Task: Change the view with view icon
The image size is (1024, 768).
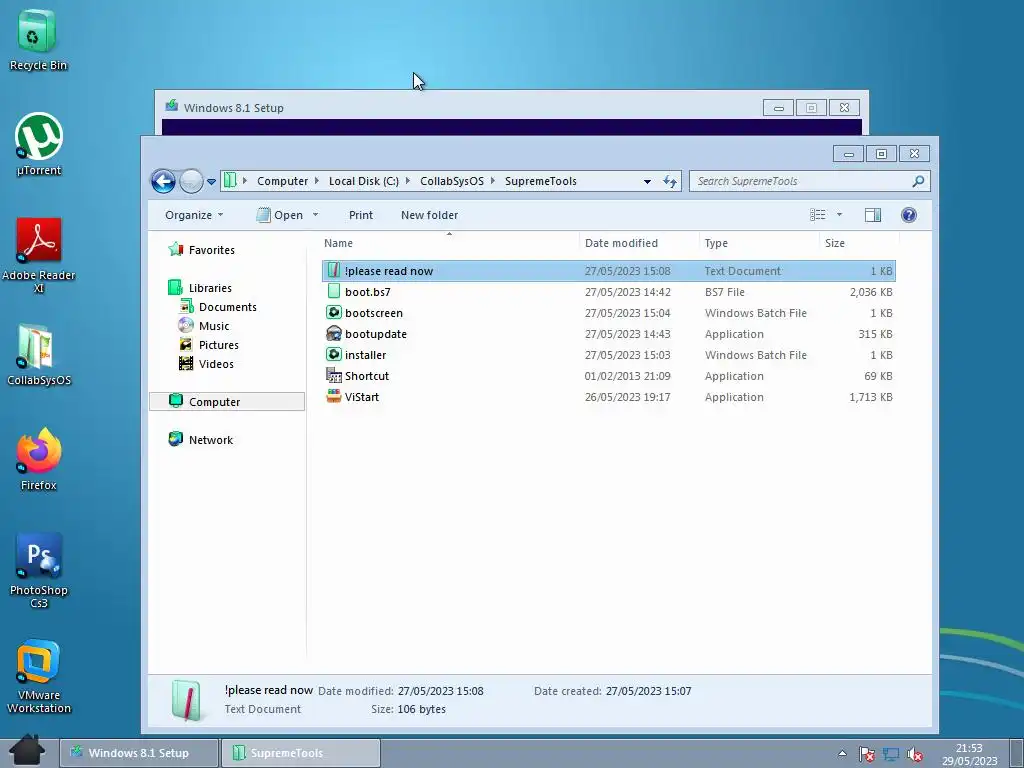Action: [818, 215]
